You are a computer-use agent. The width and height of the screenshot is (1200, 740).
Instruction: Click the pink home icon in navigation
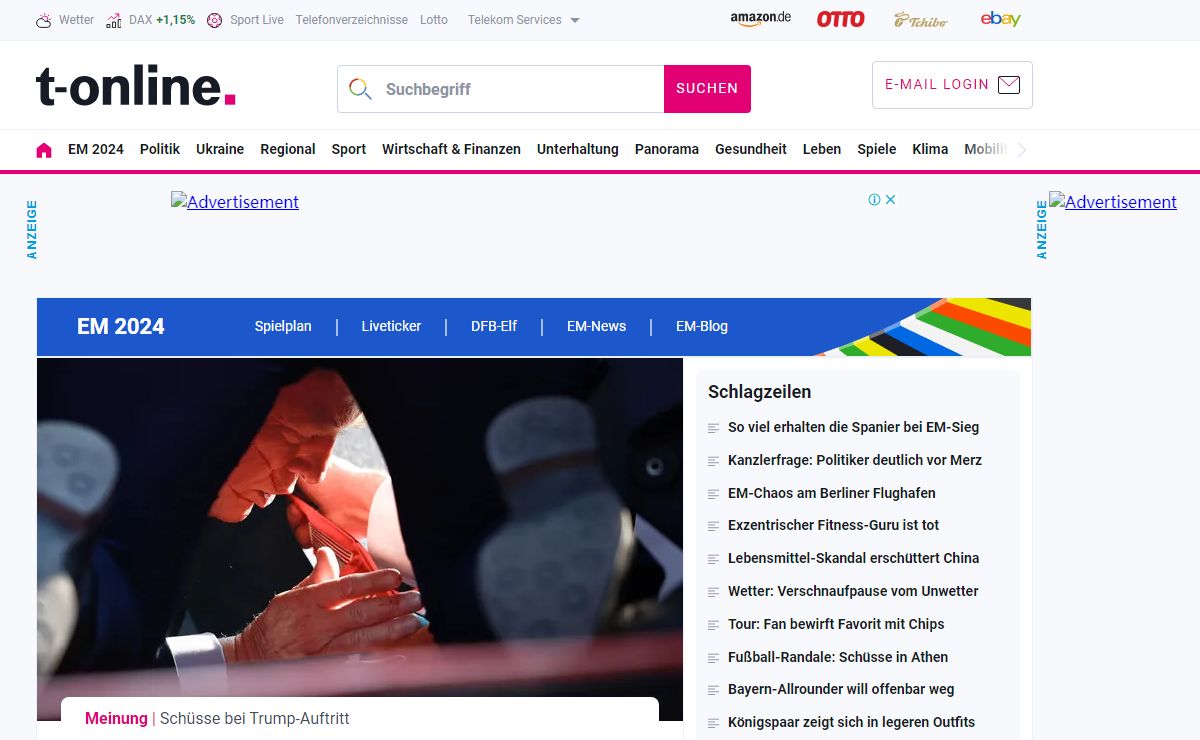tap(44, 150)
